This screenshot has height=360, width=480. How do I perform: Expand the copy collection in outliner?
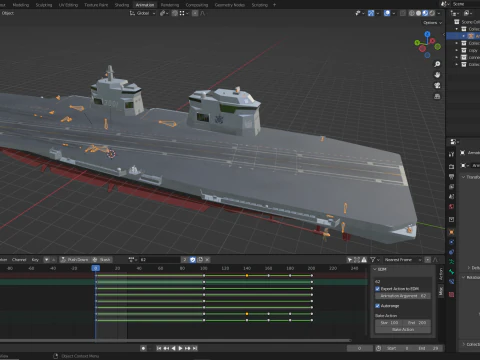(x=457, y=50)
